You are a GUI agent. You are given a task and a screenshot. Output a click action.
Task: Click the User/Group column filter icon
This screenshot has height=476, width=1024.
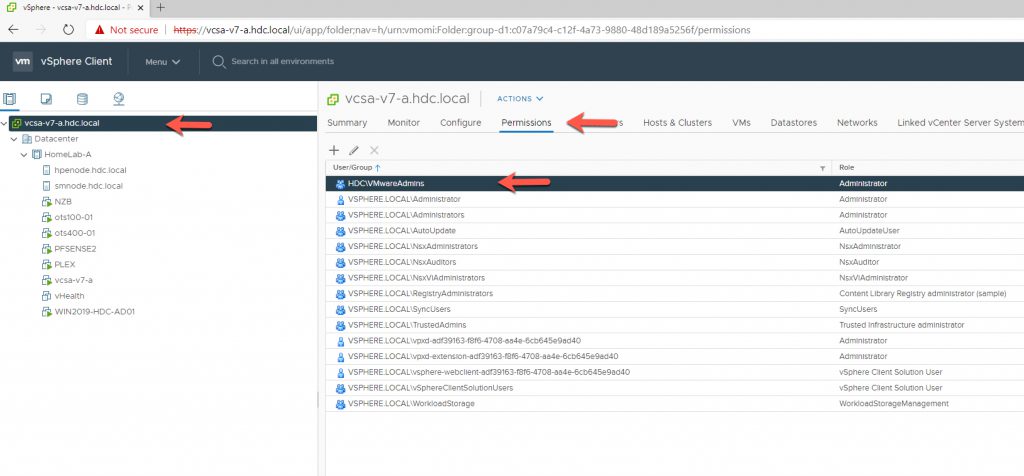coord(823,168)
